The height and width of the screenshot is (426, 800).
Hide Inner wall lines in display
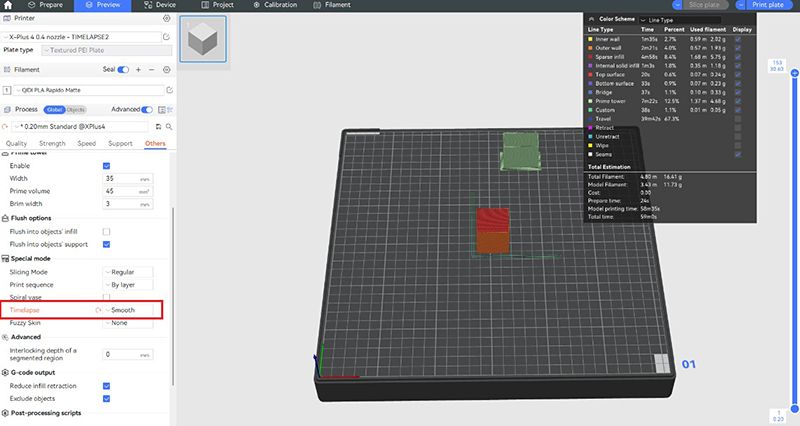737,39
